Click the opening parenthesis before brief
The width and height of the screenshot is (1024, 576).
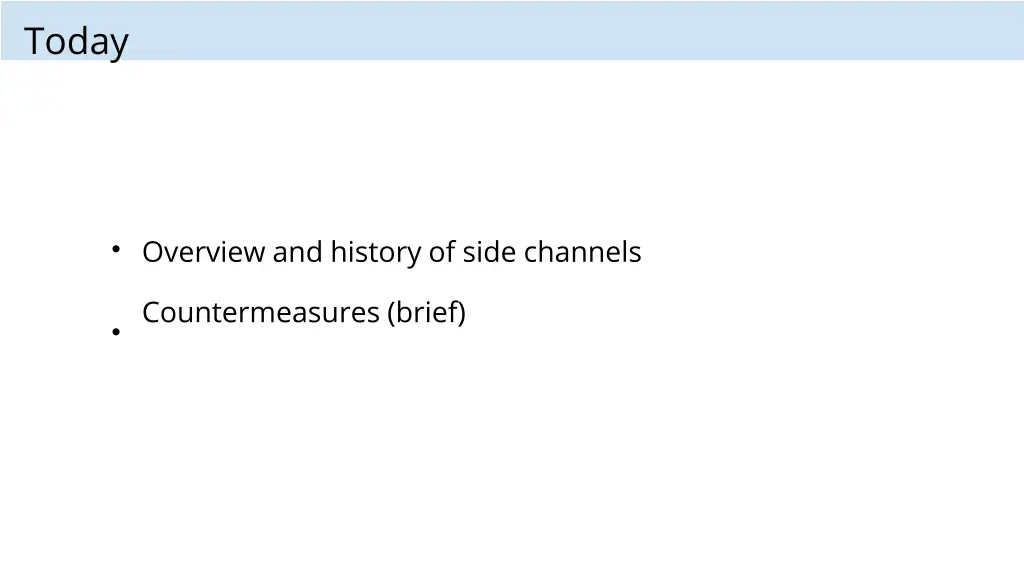(392, 313)
